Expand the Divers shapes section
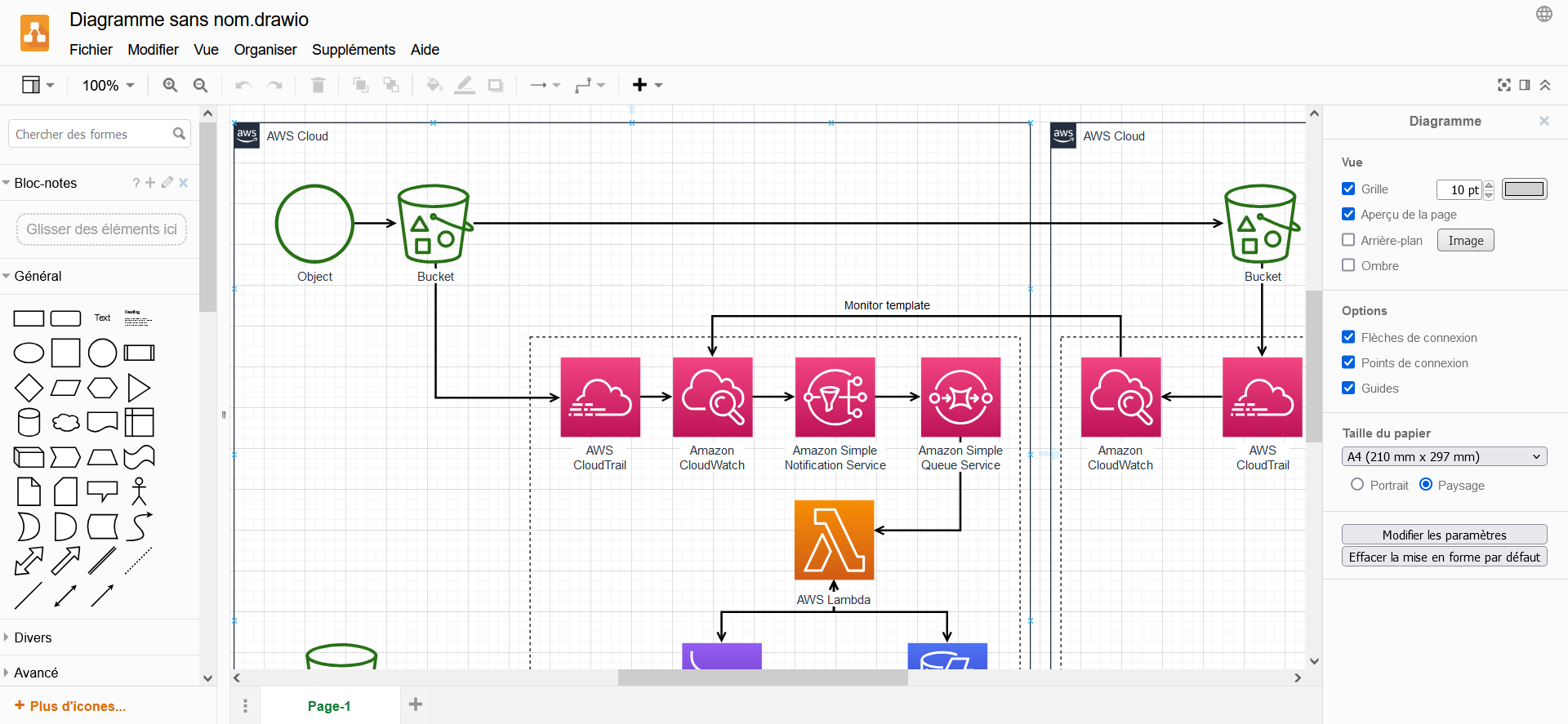1568x724 pixels. [x=33, y=637]
